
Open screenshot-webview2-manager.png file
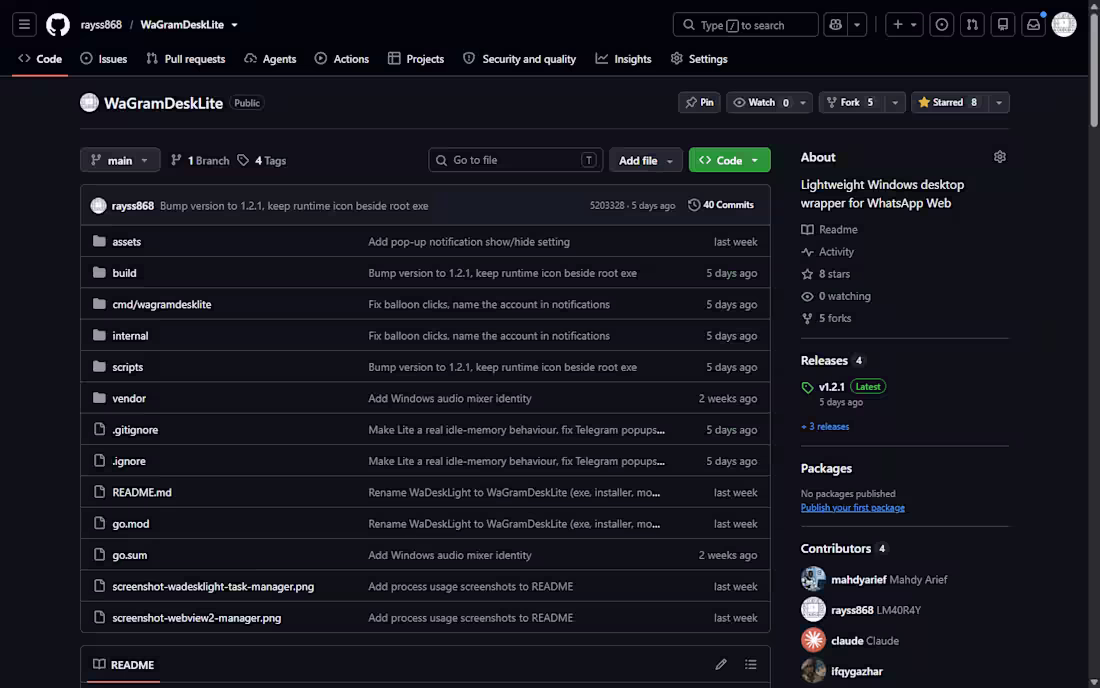coord(196,618)
